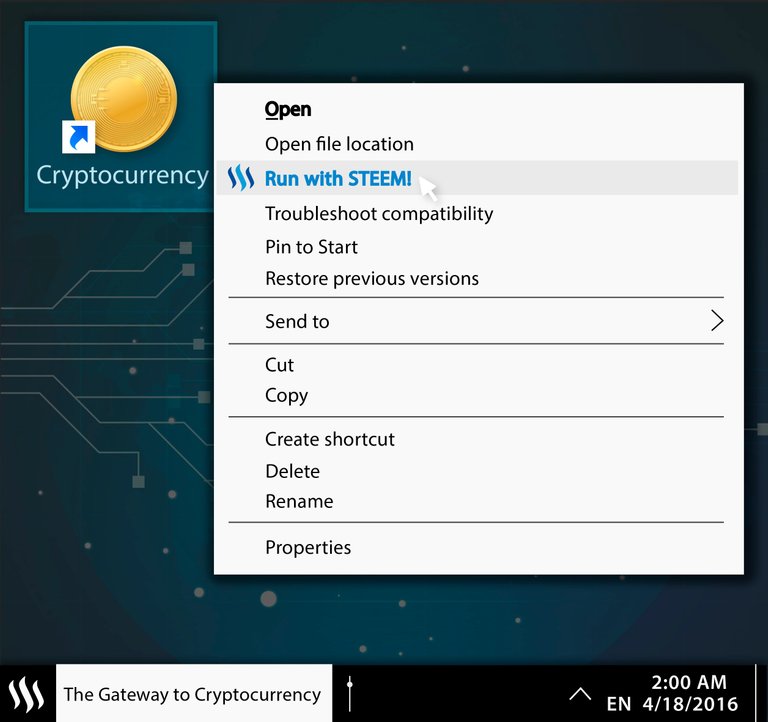Select Pin to Start
This screenshot has height=722, width=768.
(x=312, y=247)
